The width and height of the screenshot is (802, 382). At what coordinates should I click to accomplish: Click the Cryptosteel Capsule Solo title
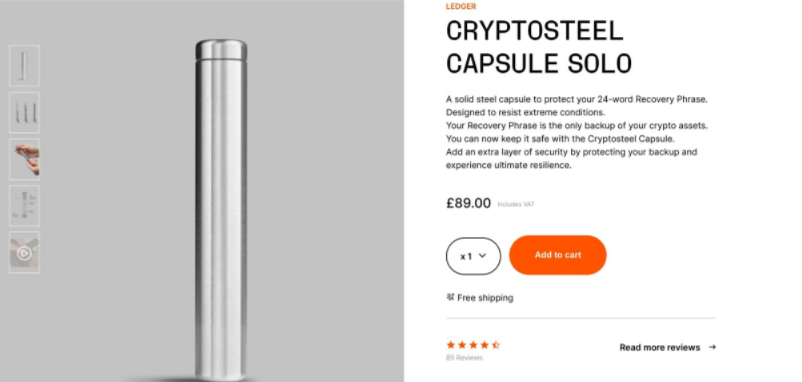(x=539, y=47)
